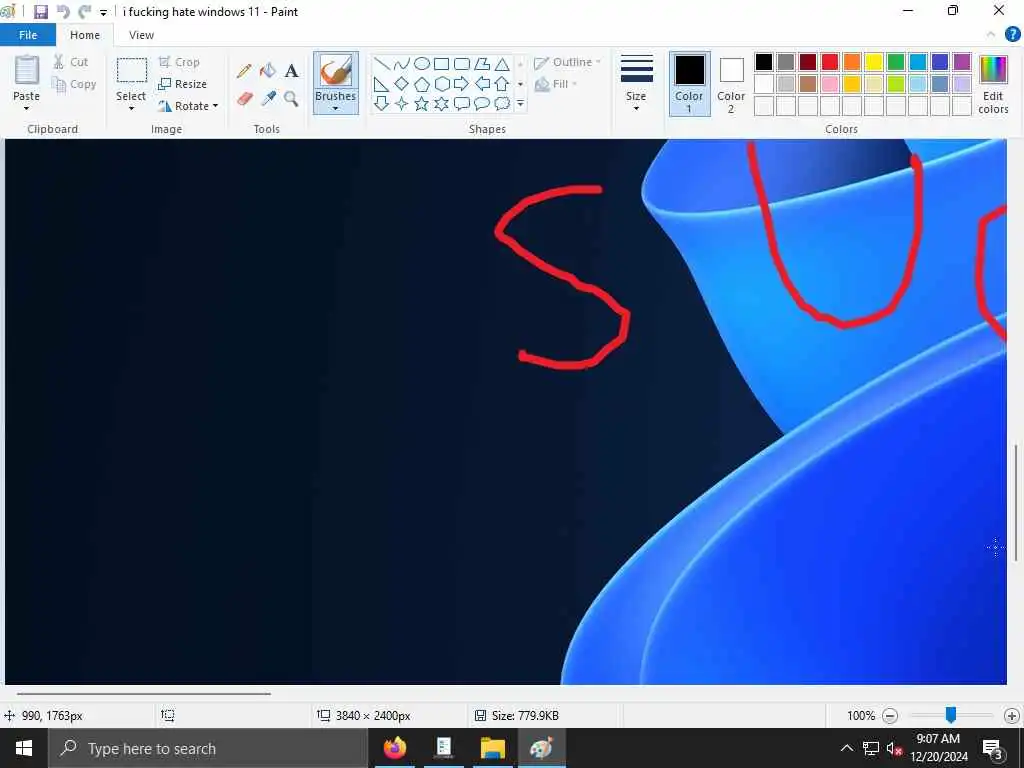1024x768 pixels.
Task: Choose the Right arrow shape
Action: click(x=462, y=84)
